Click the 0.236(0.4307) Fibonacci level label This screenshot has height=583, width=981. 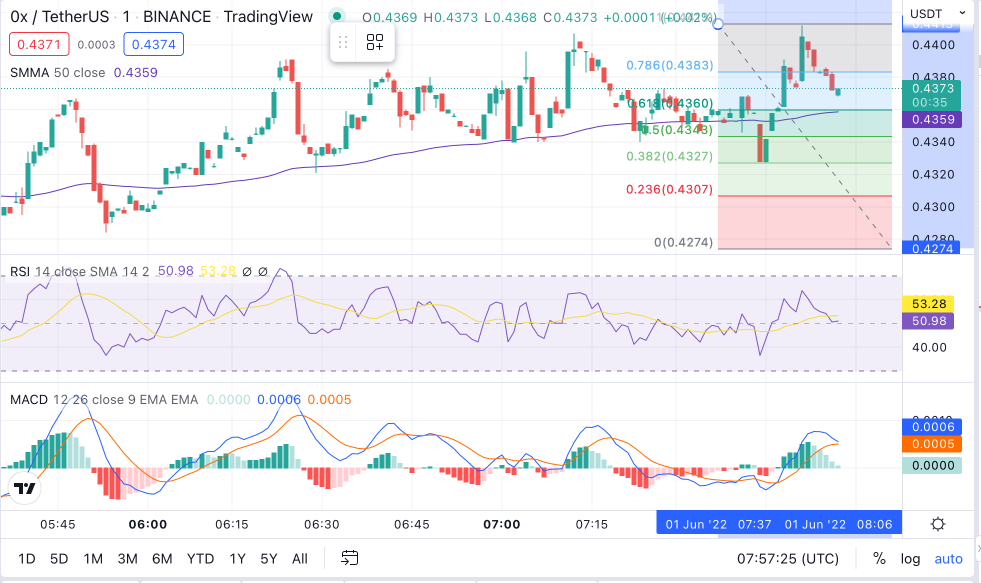tap(669, 189)
